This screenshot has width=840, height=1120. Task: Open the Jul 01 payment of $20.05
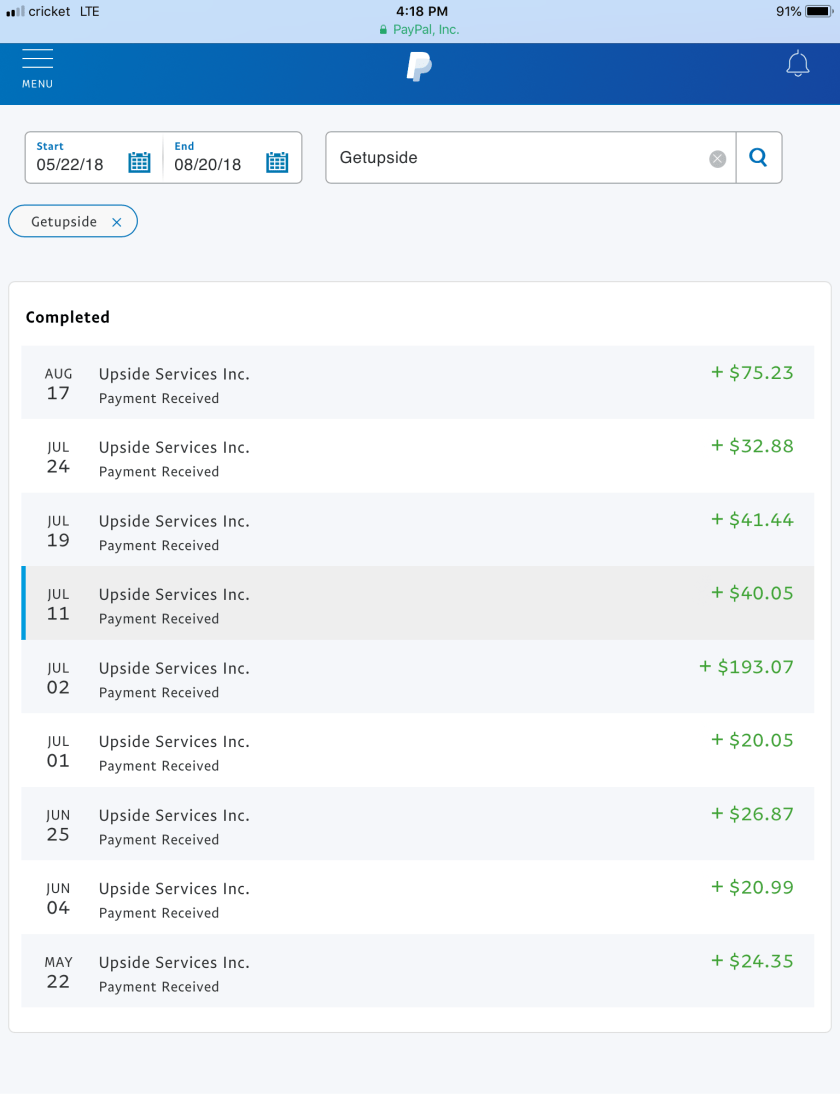[417, 751]
